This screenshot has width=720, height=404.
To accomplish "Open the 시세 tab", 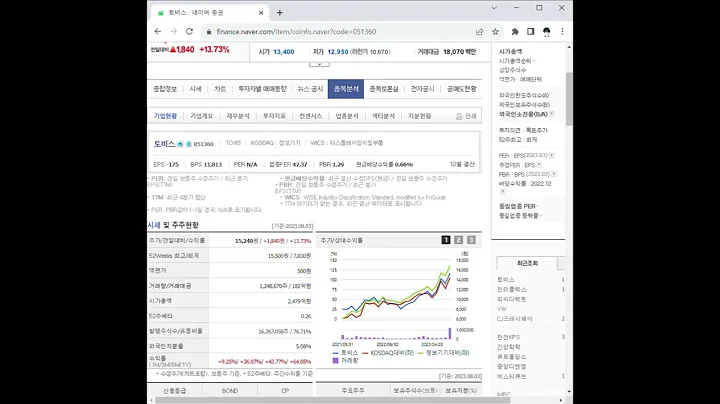I will click(196, 89).
